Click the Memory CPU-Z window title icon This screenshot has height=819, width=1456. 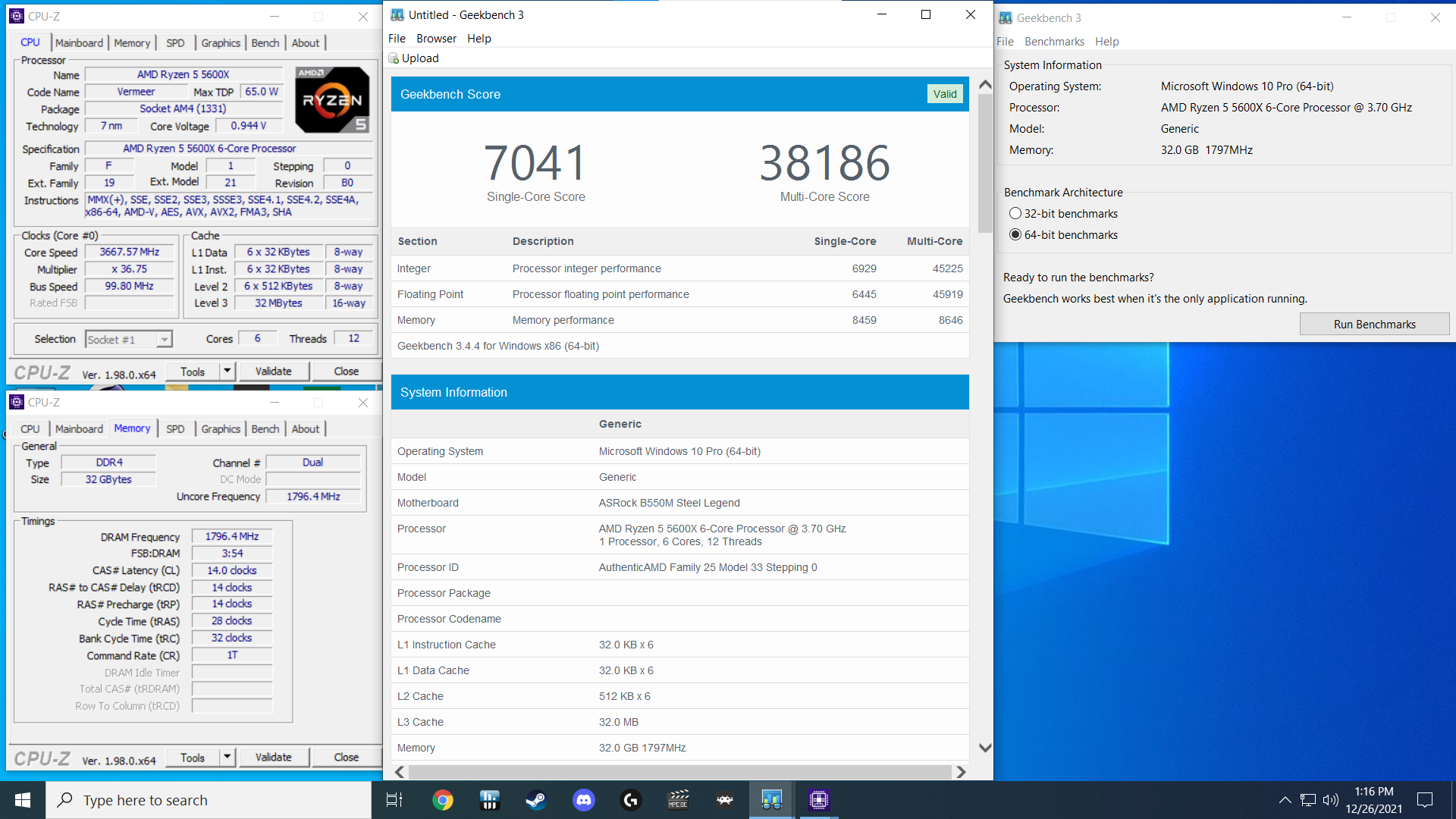pos(17,402)
